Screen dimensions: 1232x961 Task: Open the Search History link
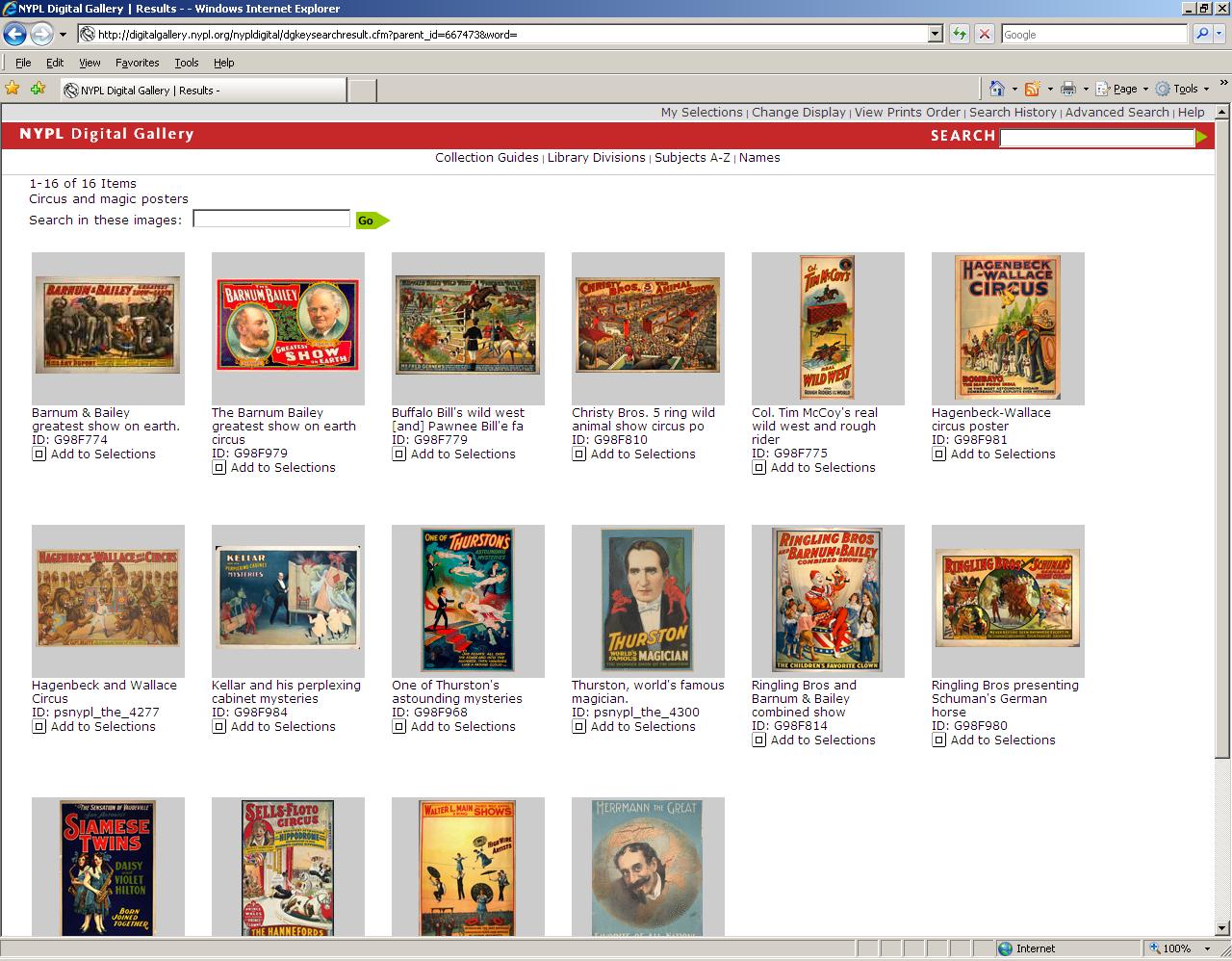1013,113
